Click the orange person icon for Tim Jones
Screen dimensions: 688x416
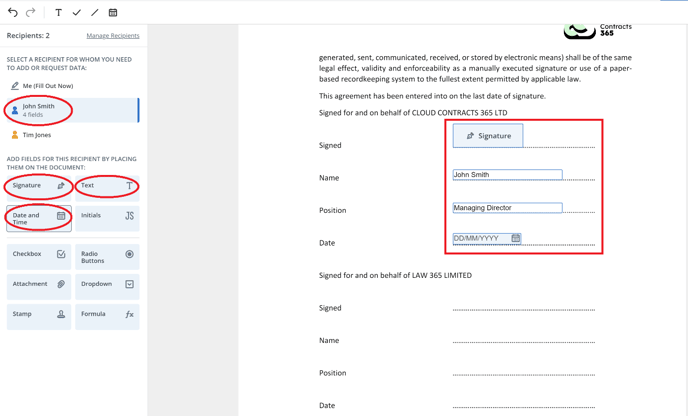coord(15,135)
